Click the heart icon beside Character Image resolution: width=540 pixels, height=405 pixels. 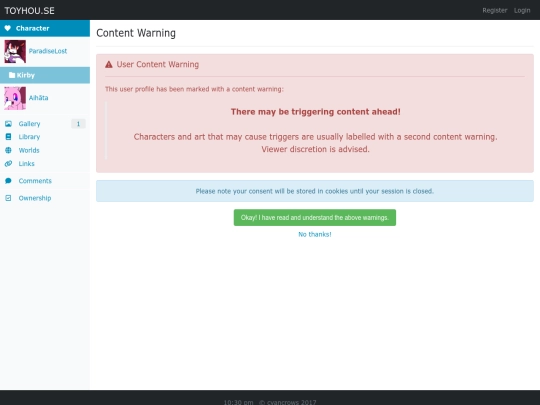[x=8, y=28]
